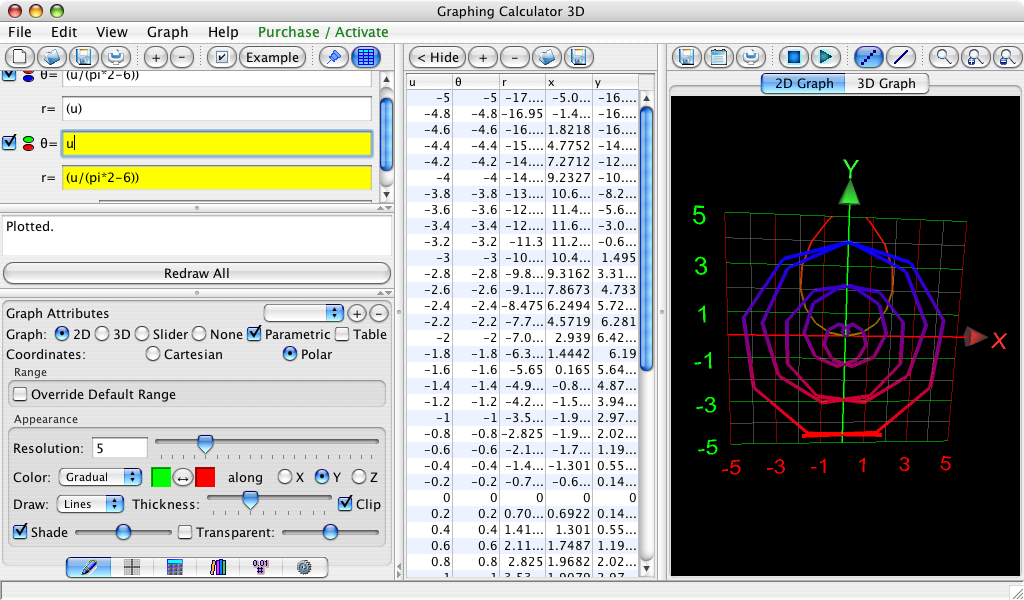
Task: Toggle the blue table grid icon
Action: 366,57
